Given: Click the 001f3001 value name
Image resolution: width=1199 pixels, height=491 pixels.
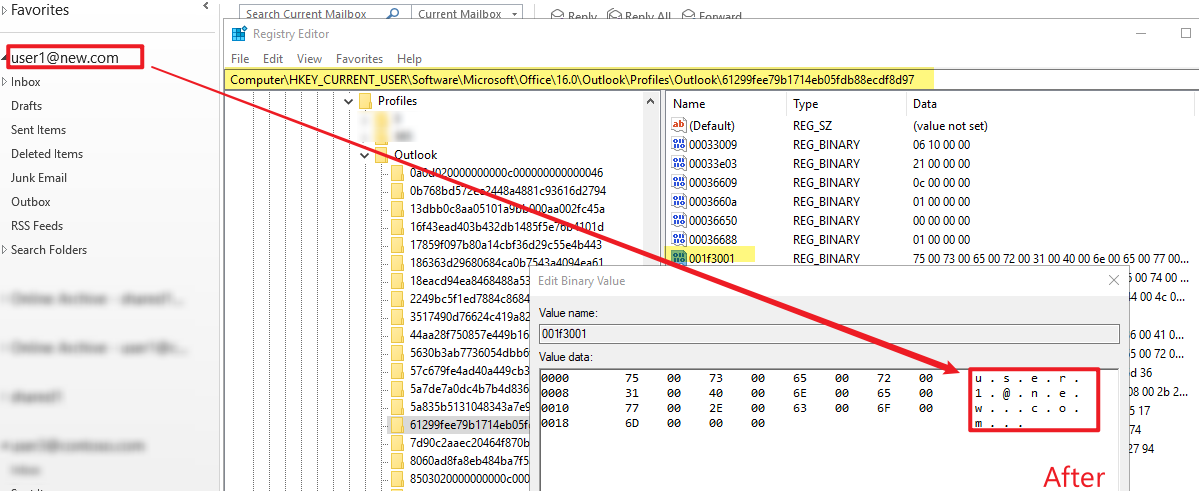Looking at the screenshot, I should (x=712, y=259).
